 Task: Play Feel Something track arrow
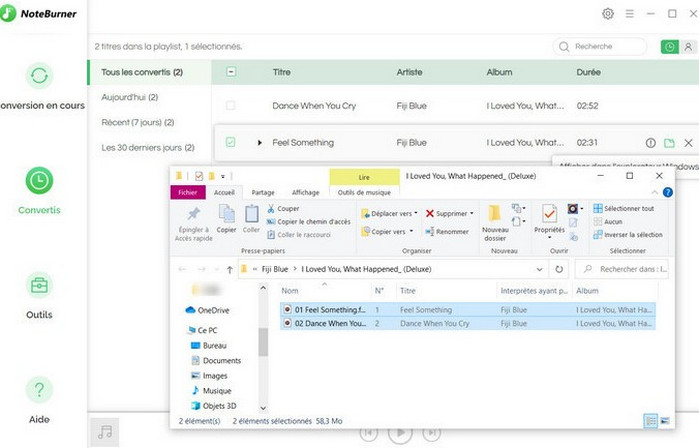coord(259,143)
